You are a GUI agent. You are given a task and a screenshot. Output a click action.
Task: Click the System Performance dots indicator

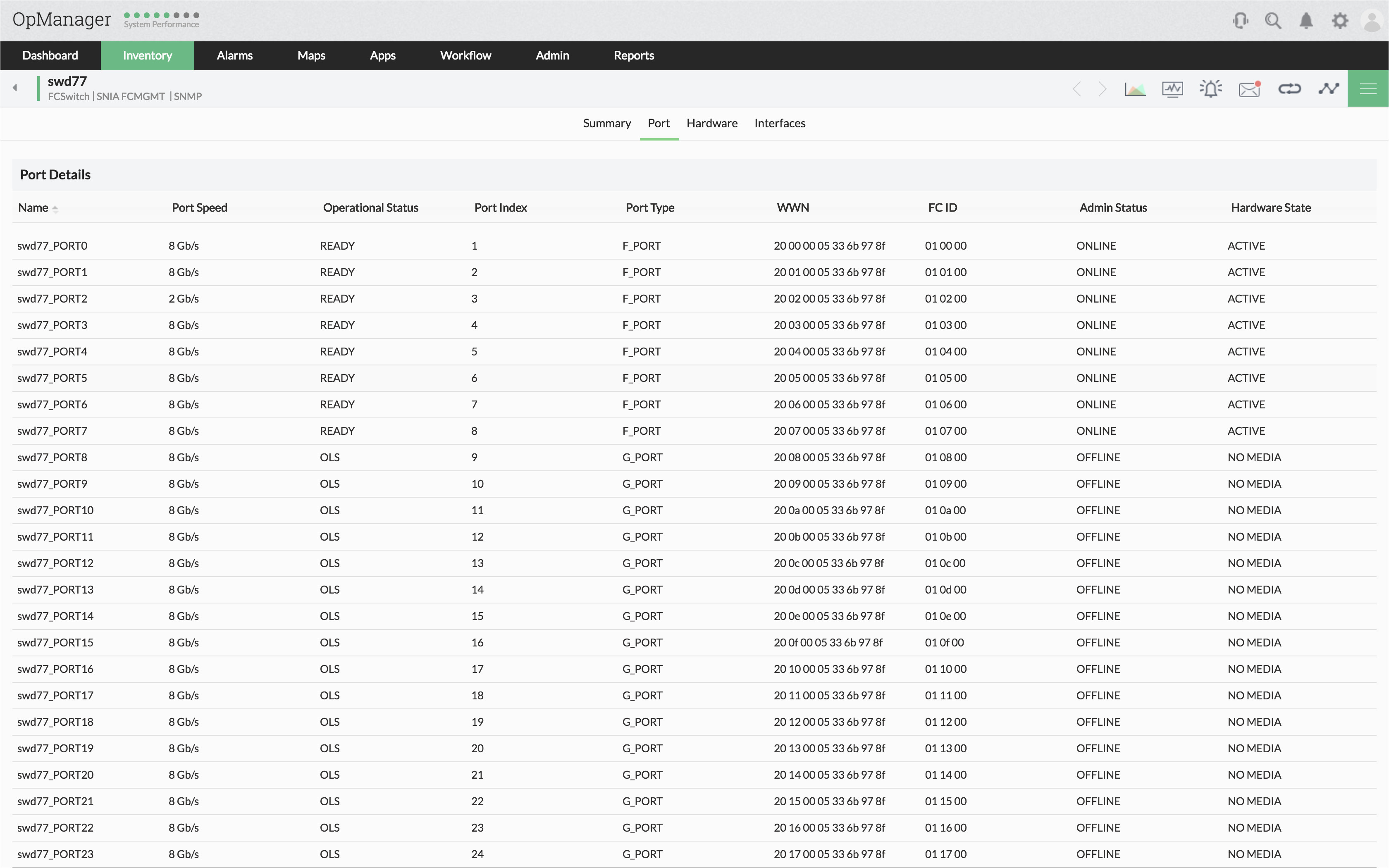[x=162, y=16]
